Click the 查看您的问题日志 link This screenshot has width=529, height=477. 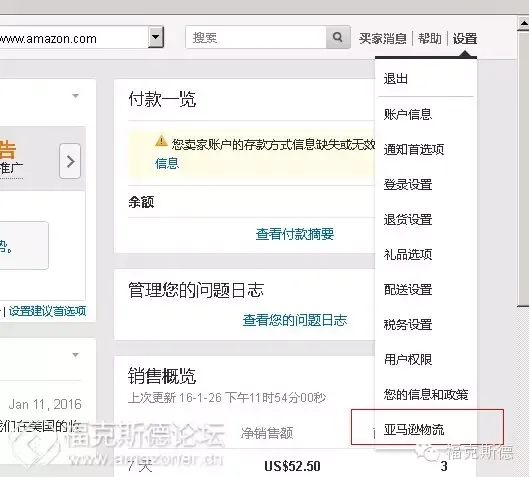295,320
